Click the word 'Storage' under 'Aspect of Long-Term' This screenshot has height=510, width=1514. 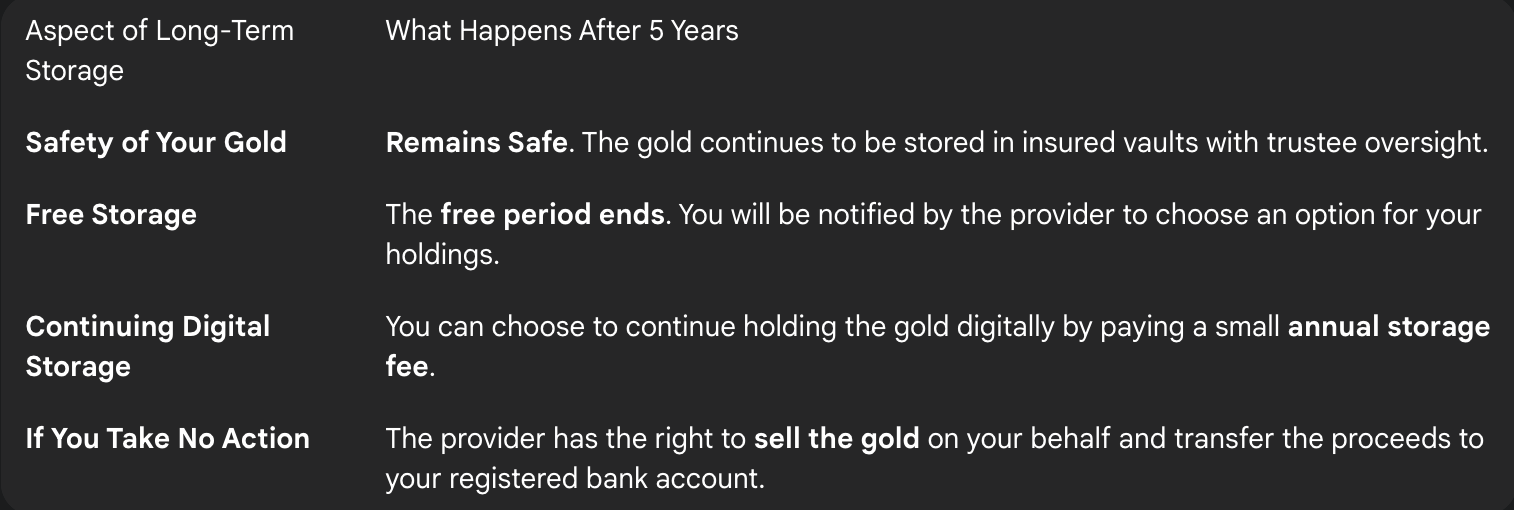pos(75,71)
